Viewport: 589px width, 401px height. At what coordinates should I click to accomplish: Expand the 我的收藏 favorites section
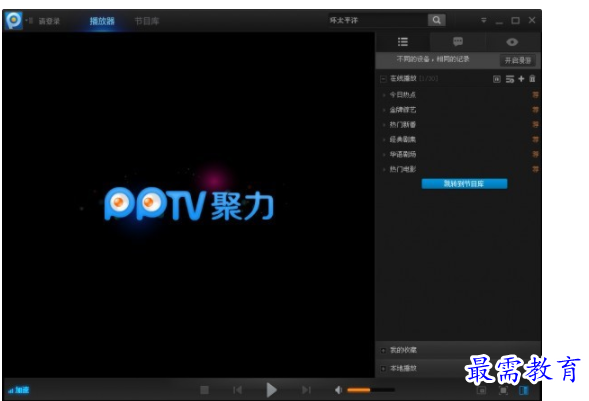[383, 350]
